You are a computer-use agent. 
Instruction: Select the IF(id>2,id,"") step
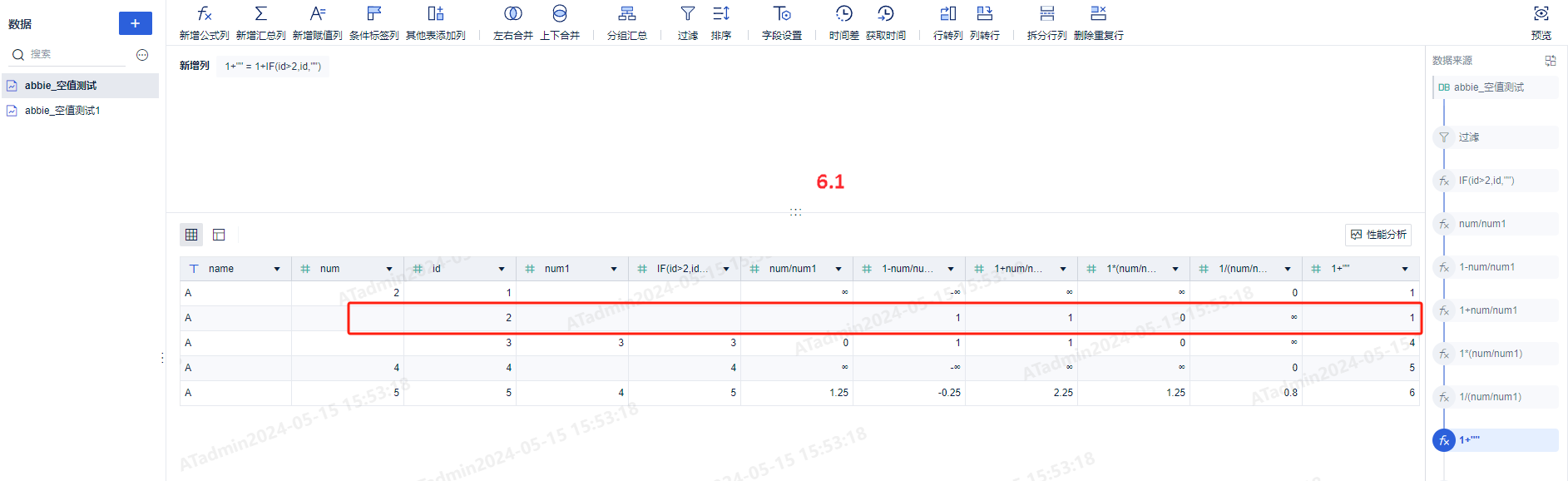coord(1496,181)
